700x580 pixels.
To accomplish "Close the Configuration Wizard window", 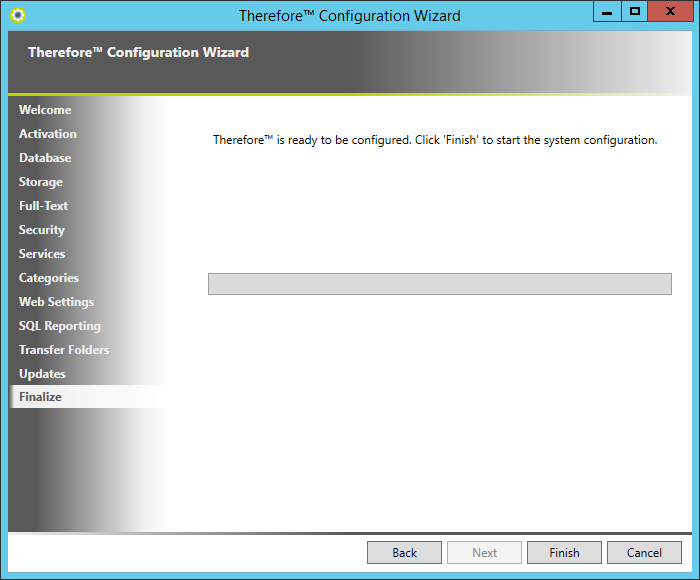I will coord(670,12).
